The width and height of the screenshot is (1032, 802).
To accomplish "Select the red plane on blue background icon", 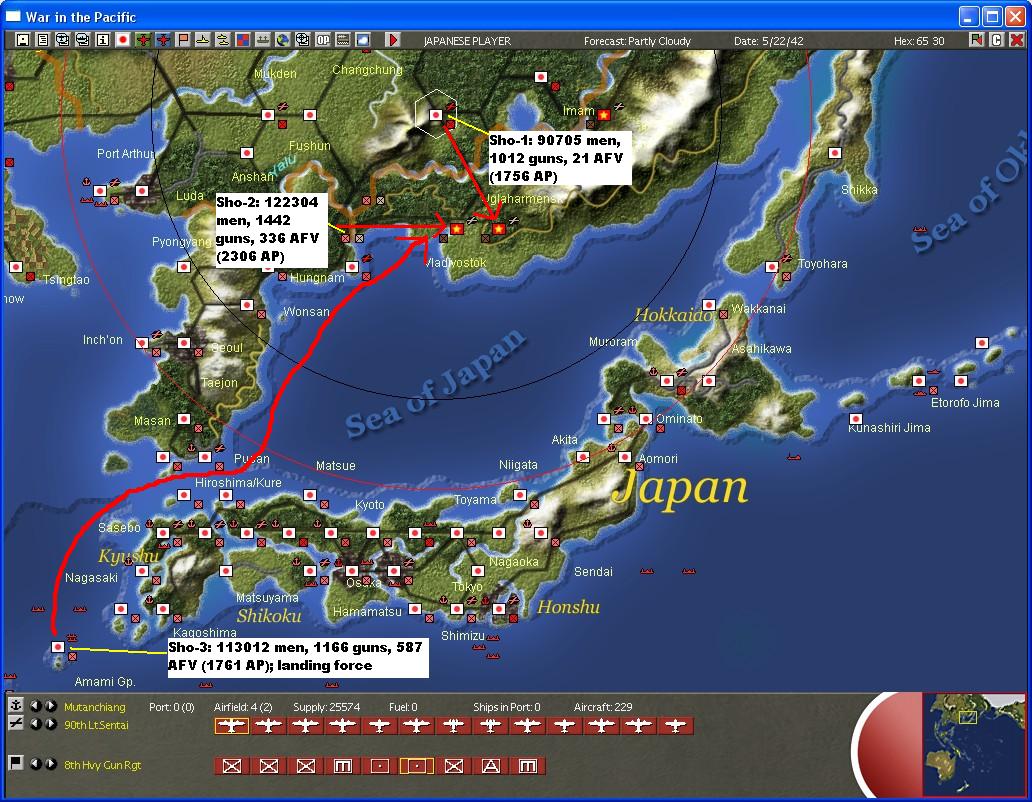I will click(163, 40).
